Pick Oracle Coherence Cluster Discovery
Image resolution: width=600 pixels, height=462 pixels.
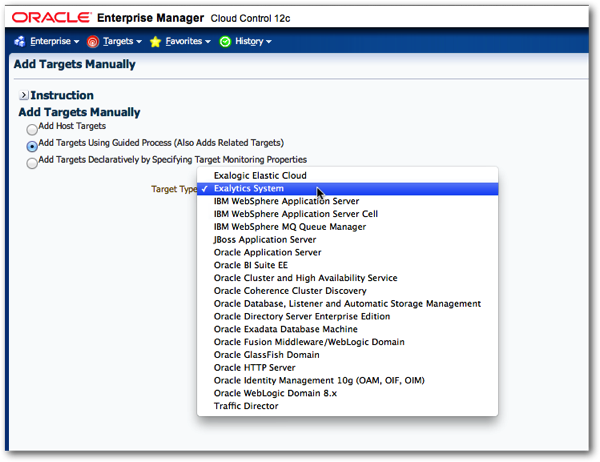tap(347, 291)
